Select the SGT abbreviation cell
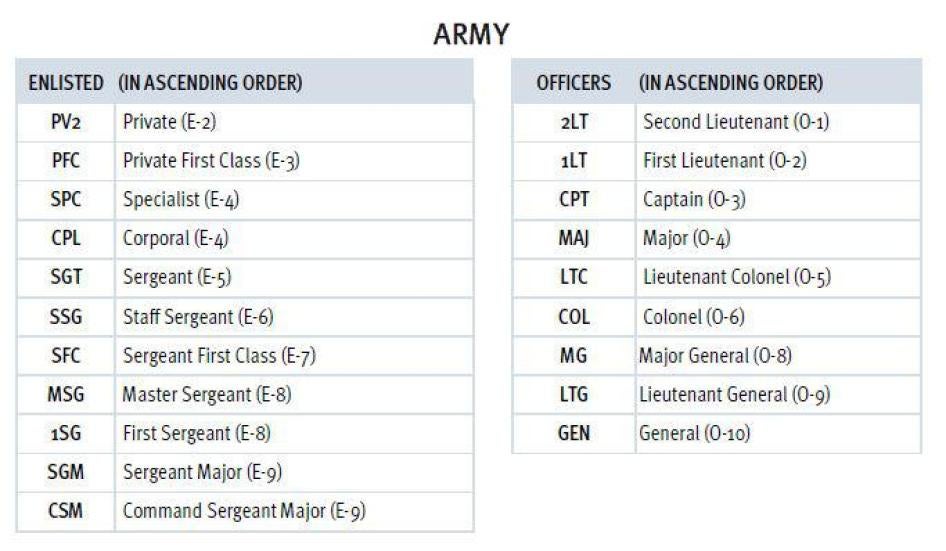Image resolution: width=946 pixels, height=551 pixels. point(65,277)
